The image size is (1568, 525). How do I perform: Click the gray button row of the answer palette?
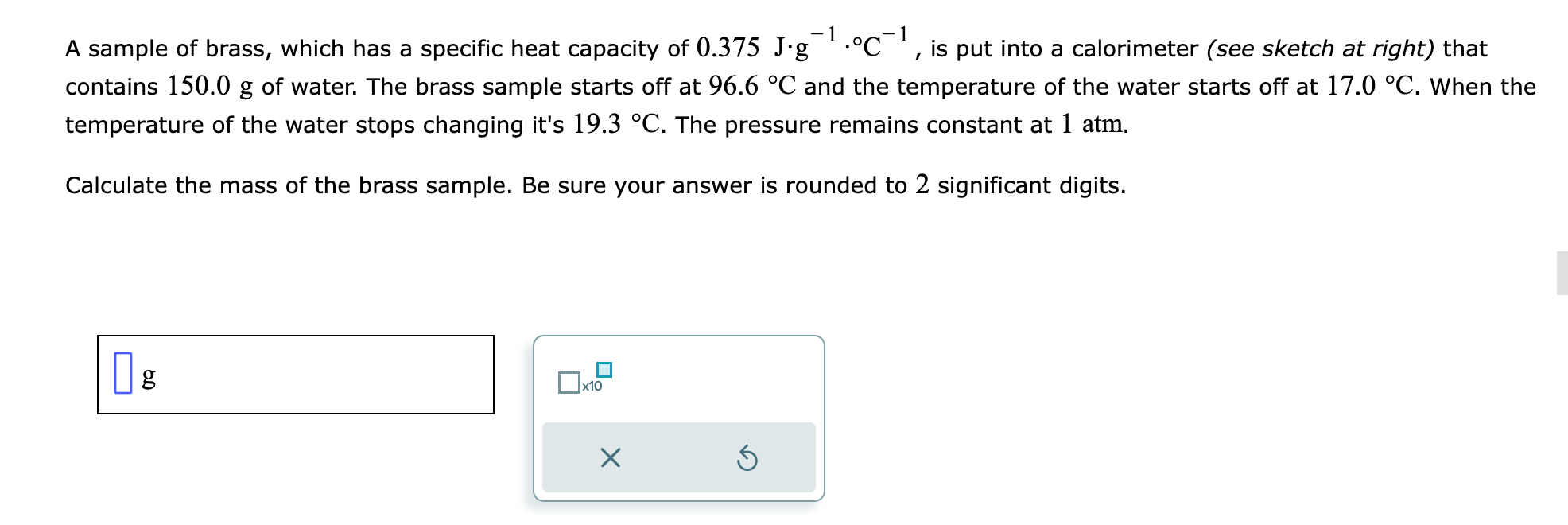(678, 457)
